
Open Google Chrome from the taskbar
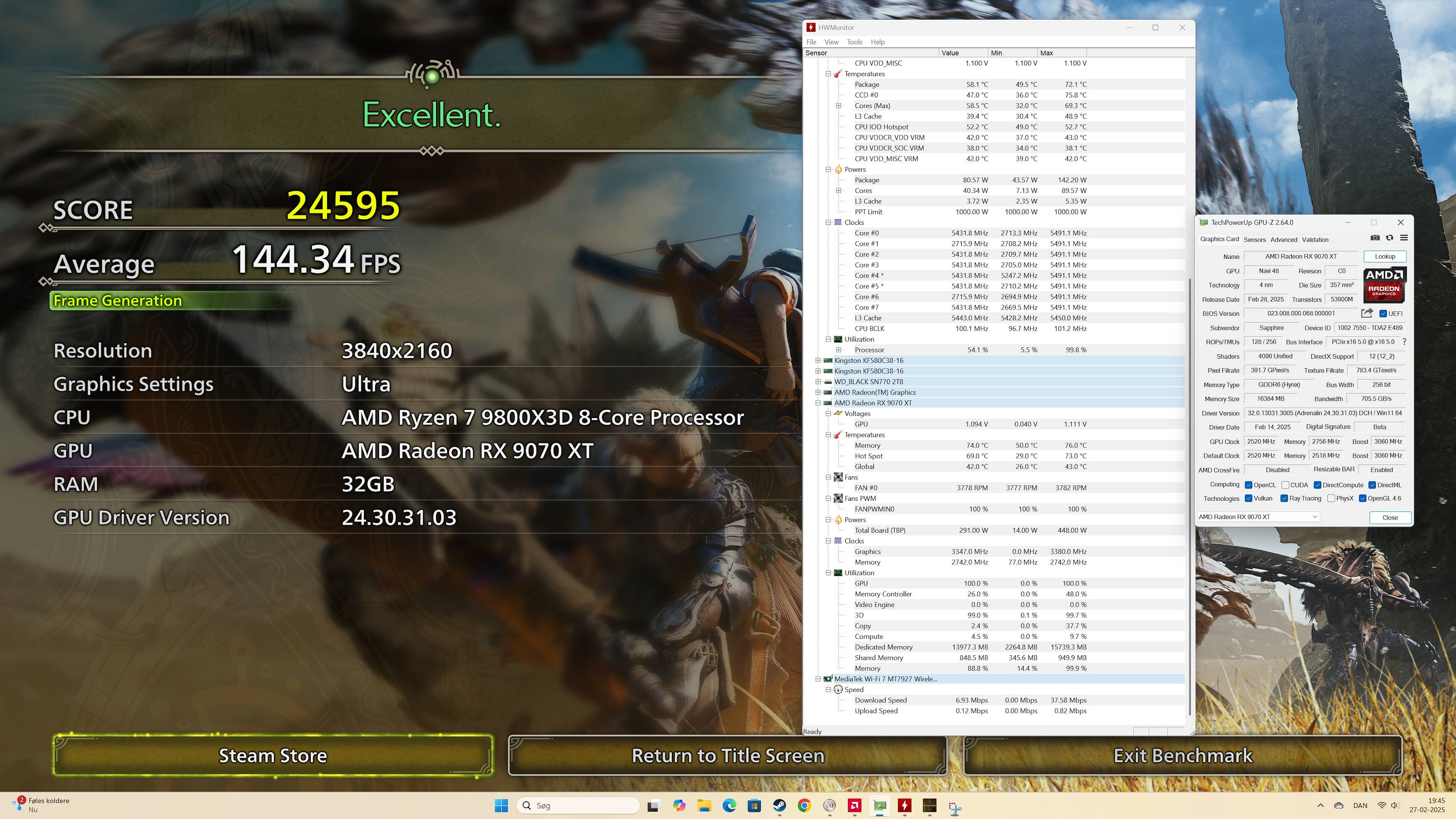coord(804,805)
